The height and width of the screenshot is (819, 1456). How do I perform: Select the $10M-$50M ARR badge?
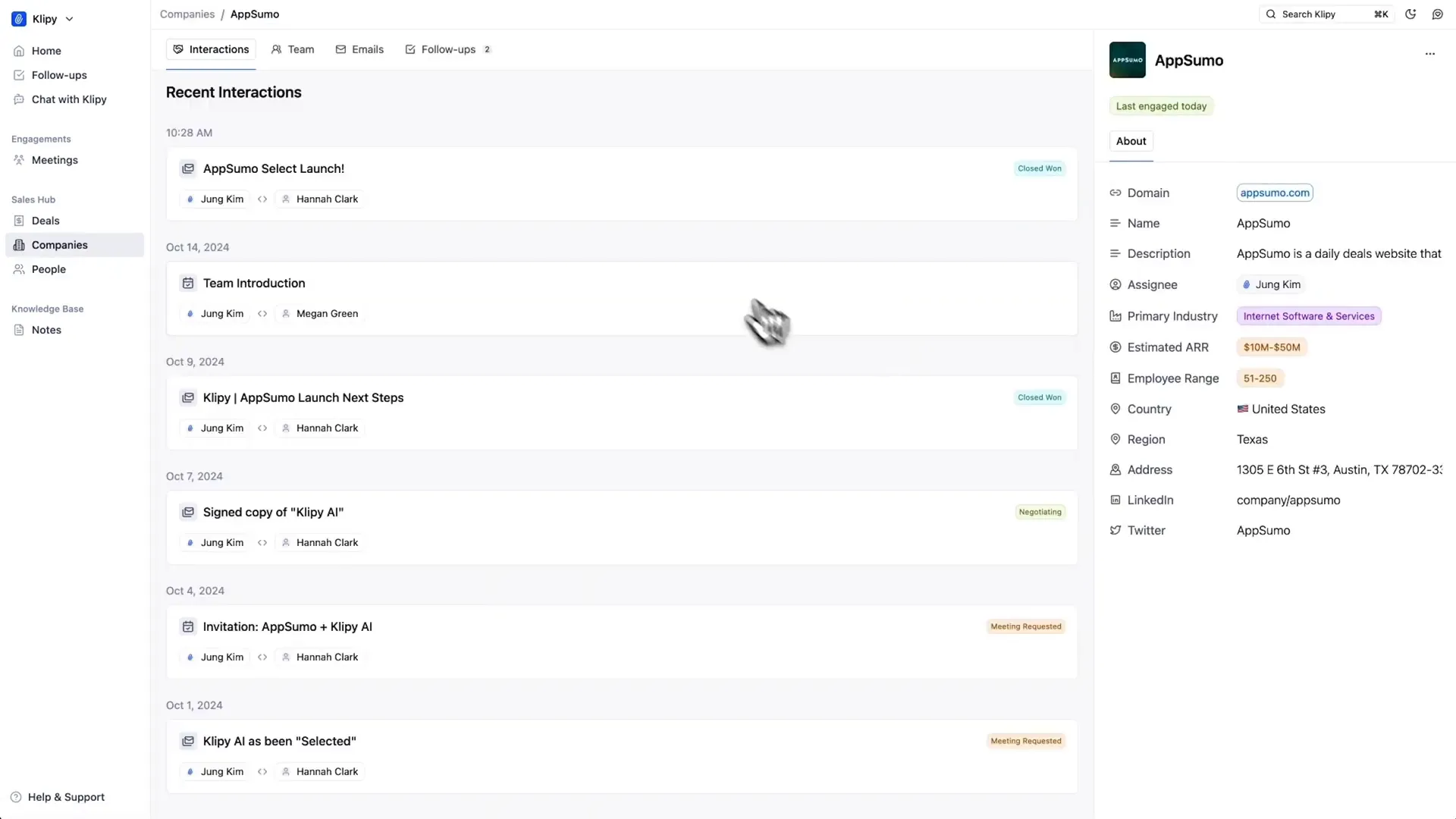point(1272,347)
